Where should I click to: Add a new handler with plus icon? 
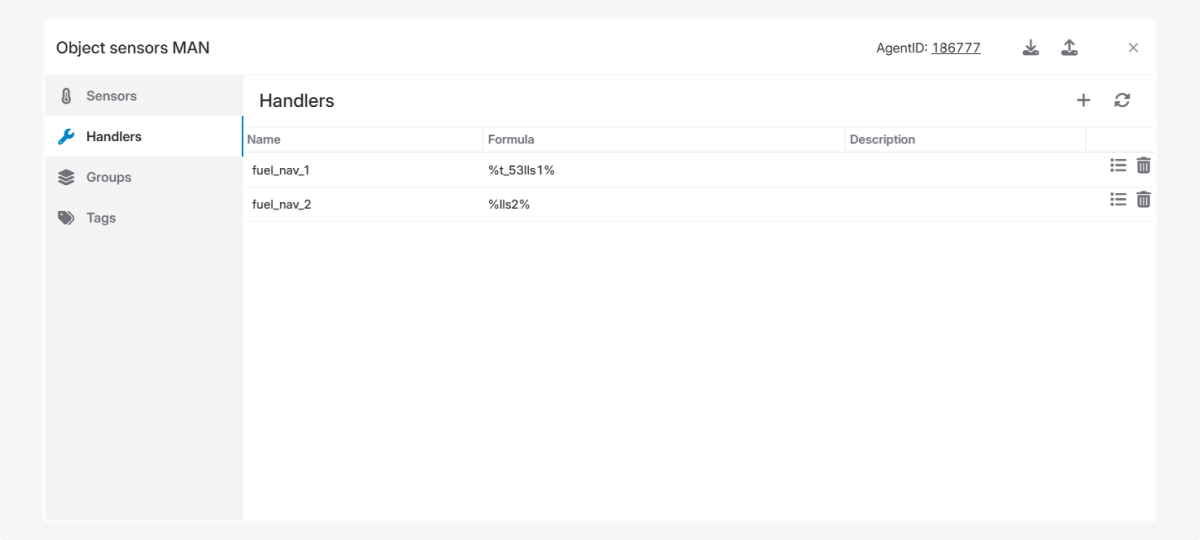point(1083,100)
